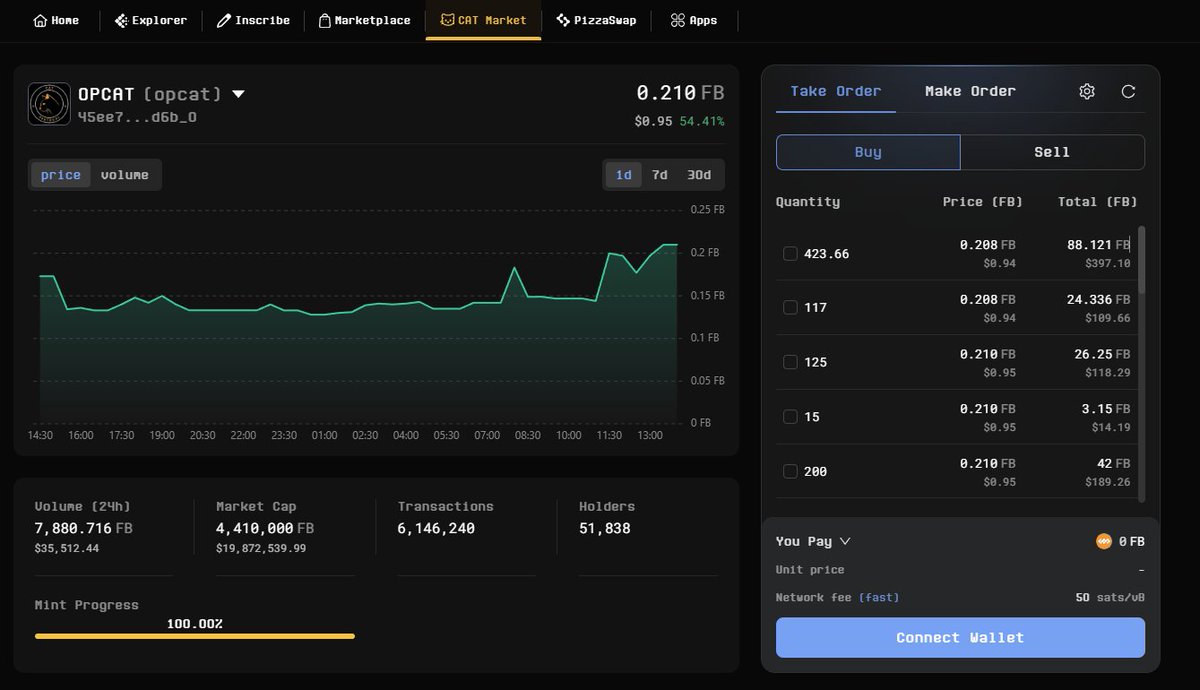Select the Buy side button
Screen dimensions: 1200x690
tap(868, 152)
